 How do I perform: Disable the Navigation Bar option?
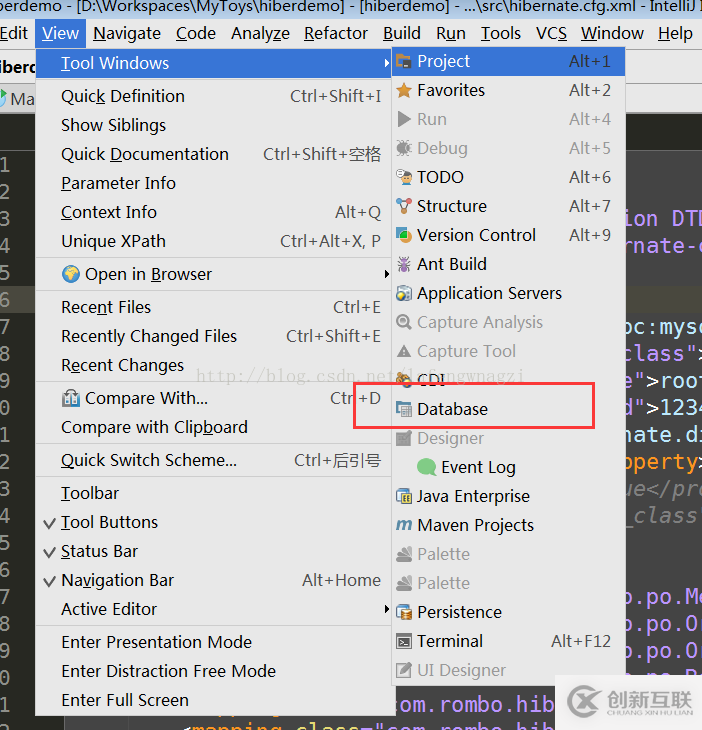51,580
